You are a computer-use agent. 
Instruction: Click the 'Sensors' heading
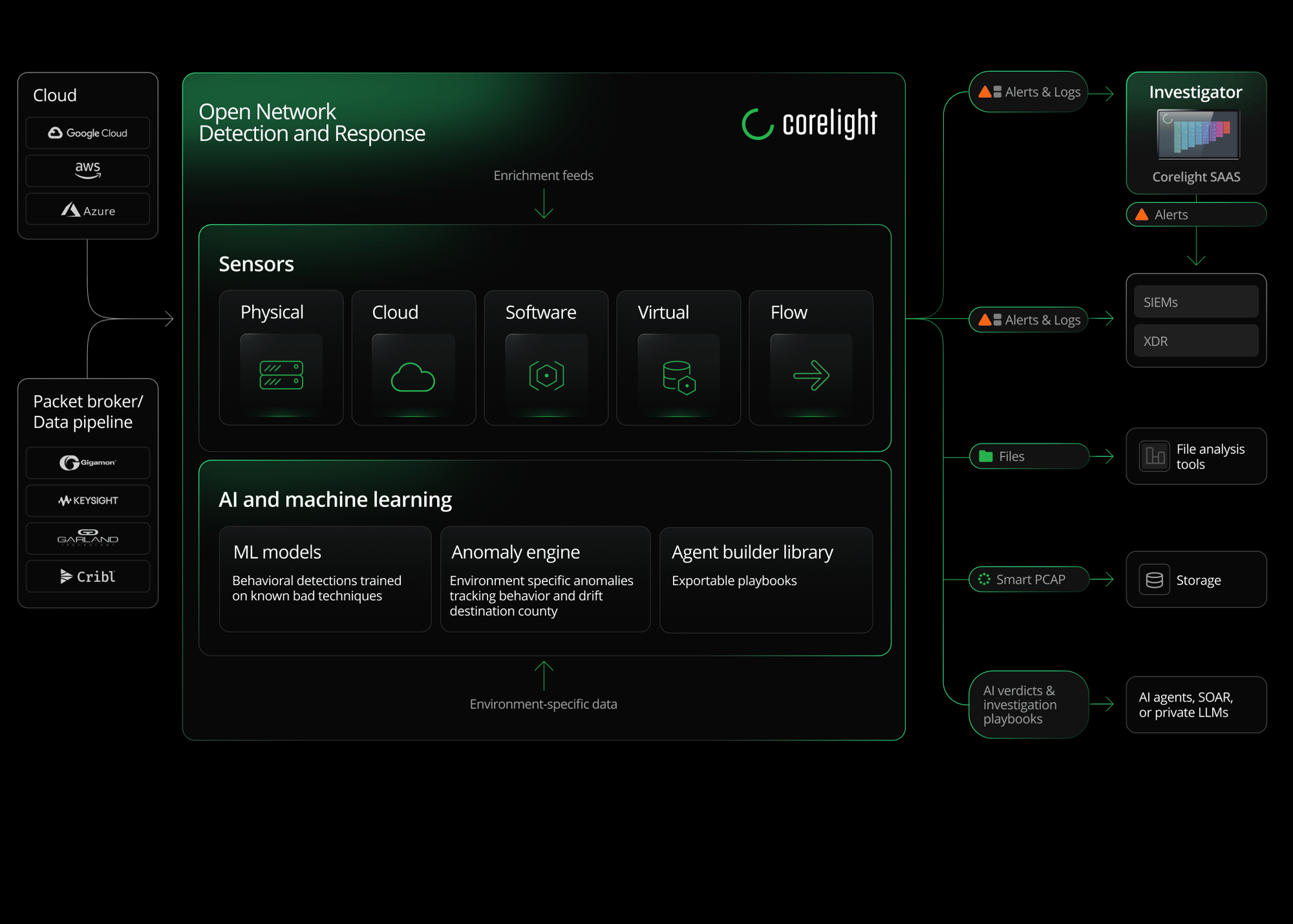[x=256, y=264]
